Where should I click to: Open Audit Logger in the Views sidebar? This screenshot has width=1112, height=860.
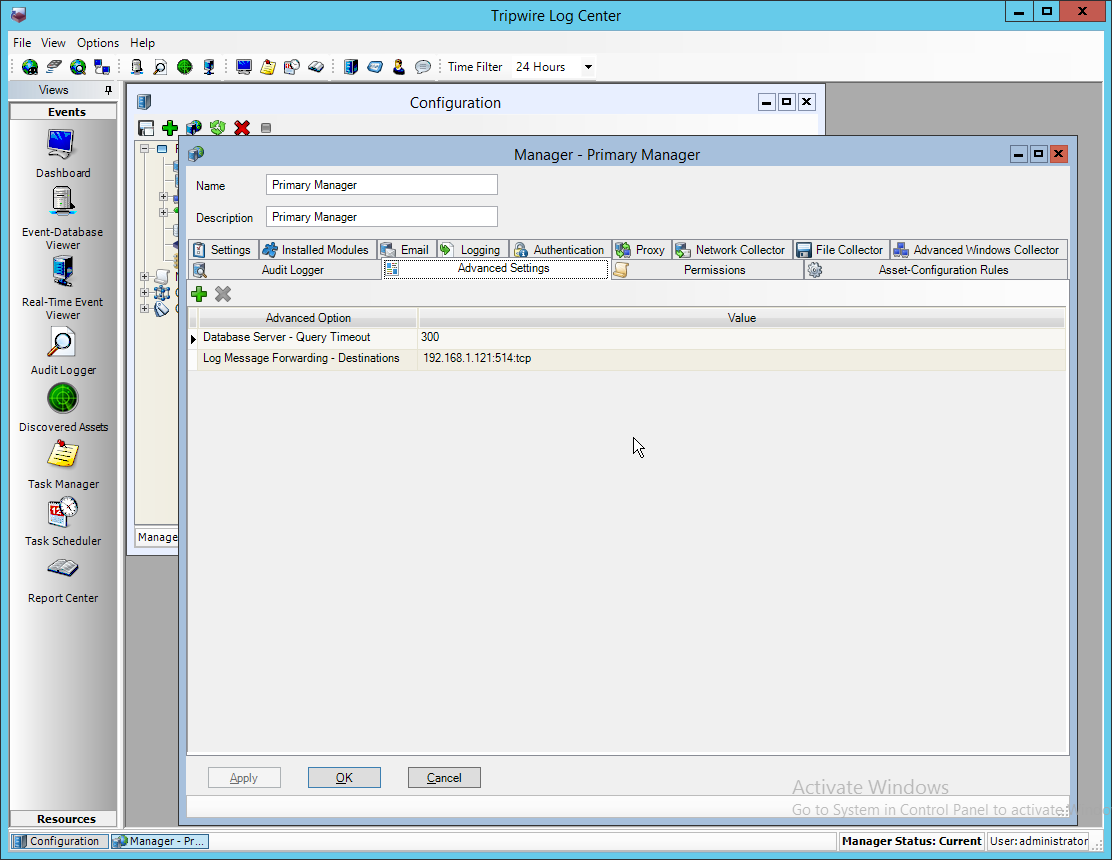pyautogui.click(x=62, y=351)
